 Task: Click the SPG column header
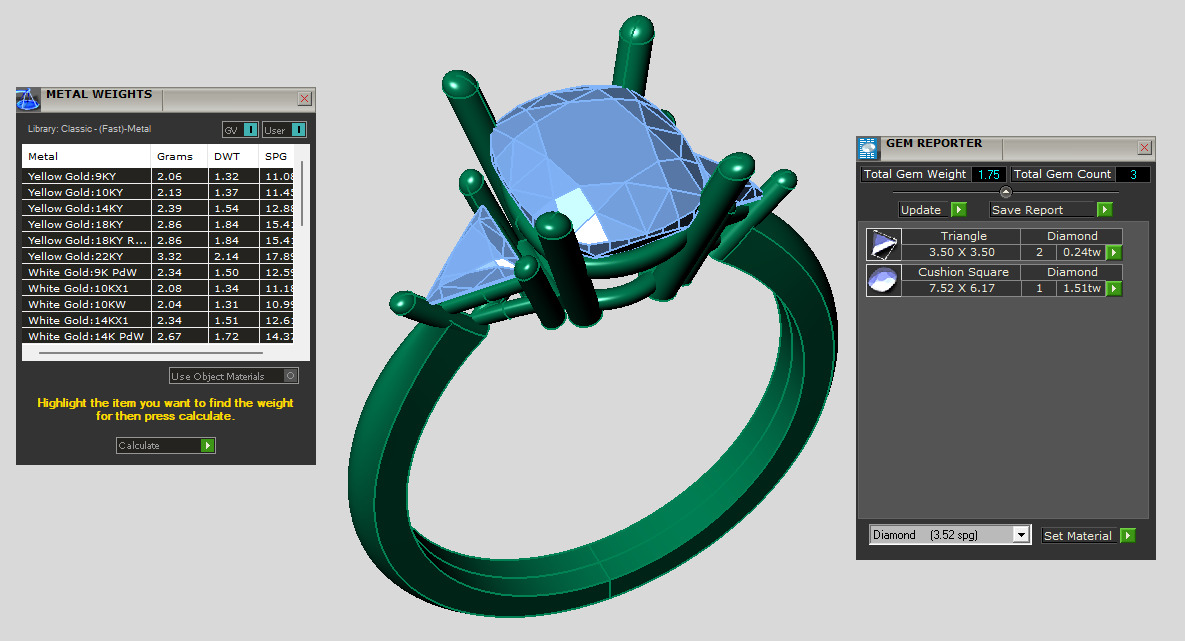point(276,156)
